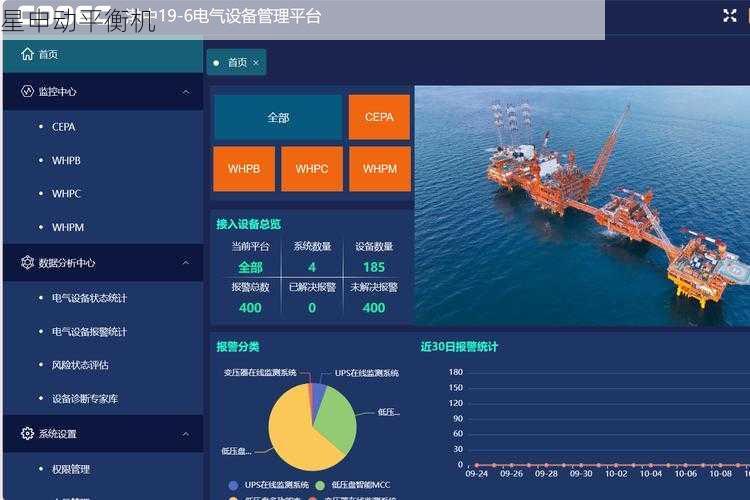The image size is (750, 500).
Task: Click the 系统数量 value 4
Action: tap(312, 267)
